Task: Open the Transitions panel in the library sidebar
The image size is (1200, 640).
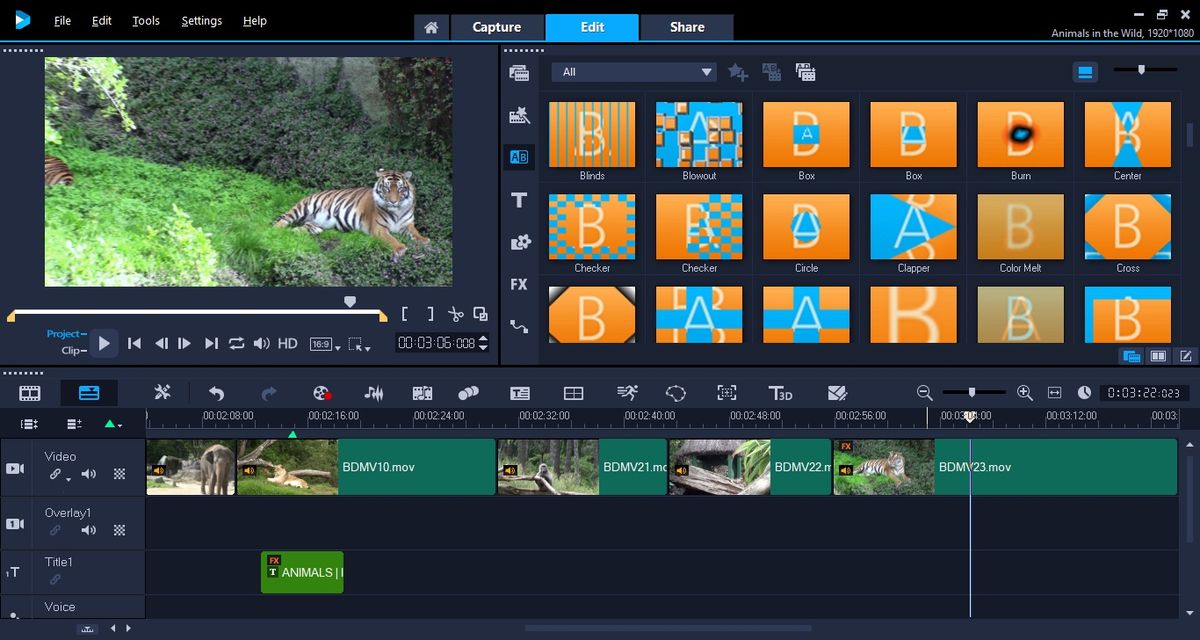Action: [519, 157]
